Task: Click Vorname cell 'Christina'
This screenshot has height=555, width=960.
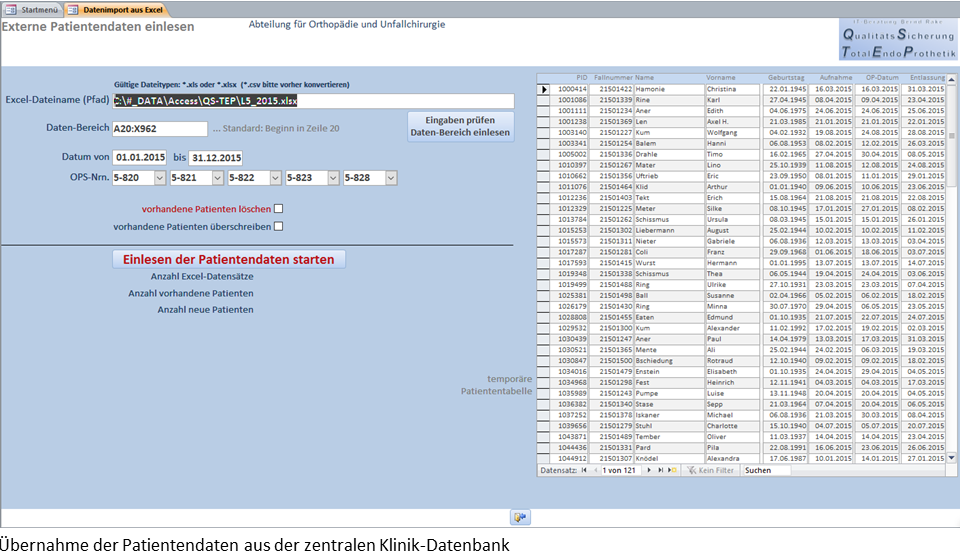Action: coord(732,89)
